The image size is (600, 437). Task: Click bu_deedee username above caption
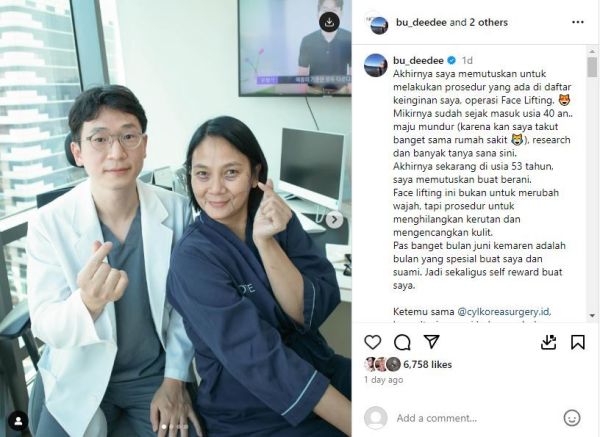(x=418, y=60)
